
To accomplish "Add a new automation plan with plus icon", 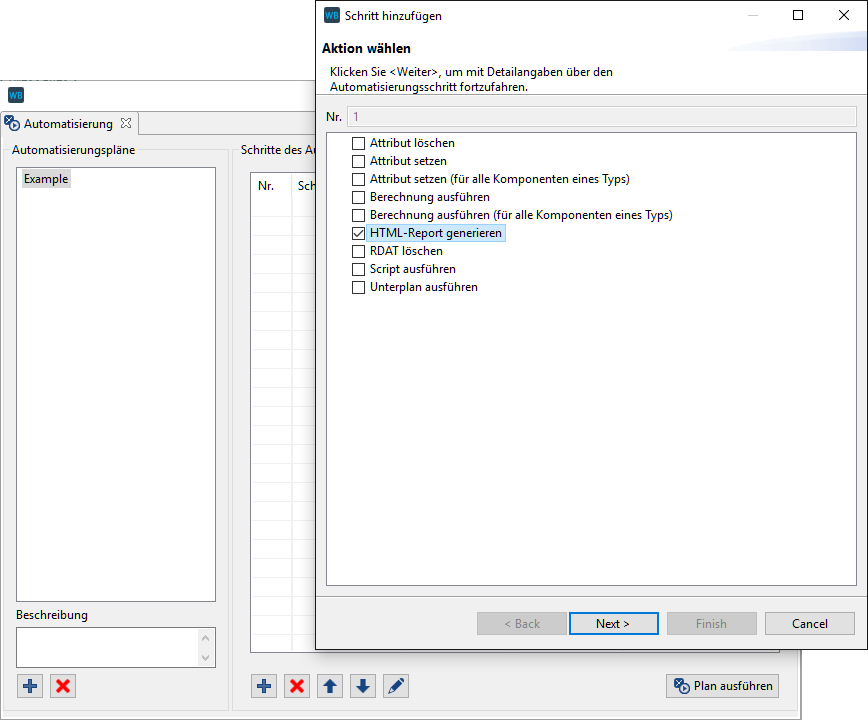I will (30, 686).
